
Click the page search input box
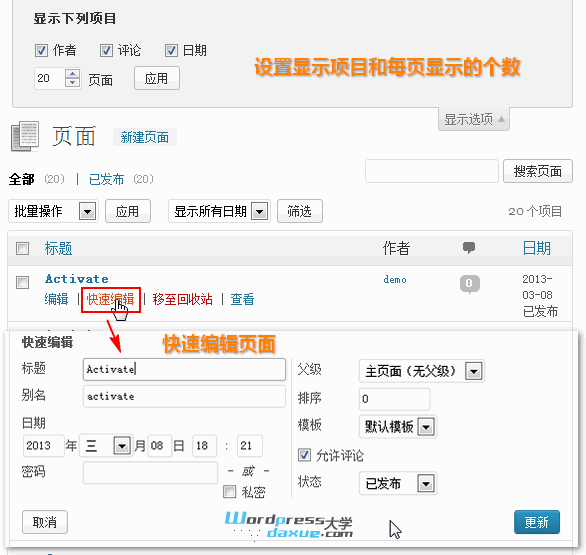coord(432,171)
